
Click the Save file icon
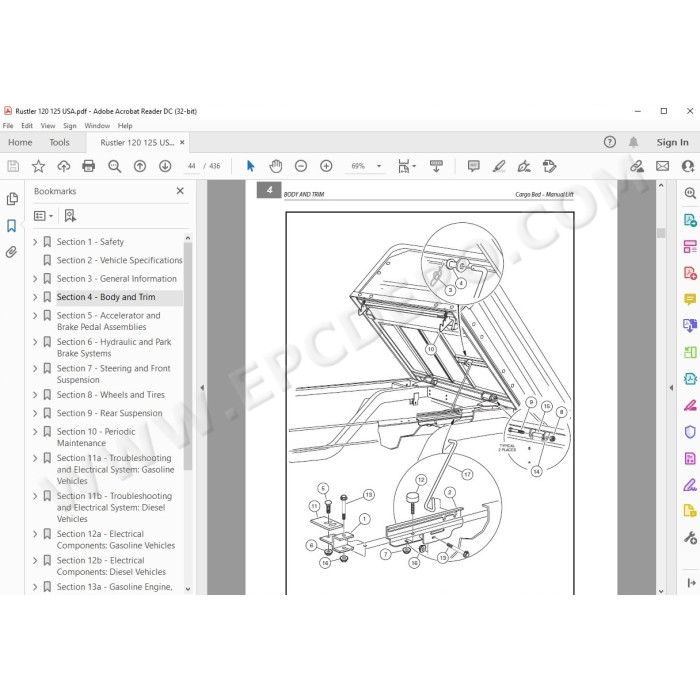[13, 167]
